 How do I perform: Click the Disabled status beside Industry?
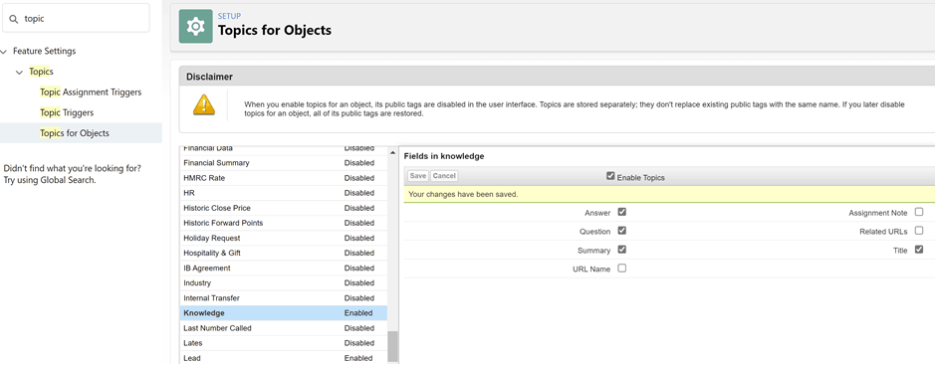(x=359, y=283)
